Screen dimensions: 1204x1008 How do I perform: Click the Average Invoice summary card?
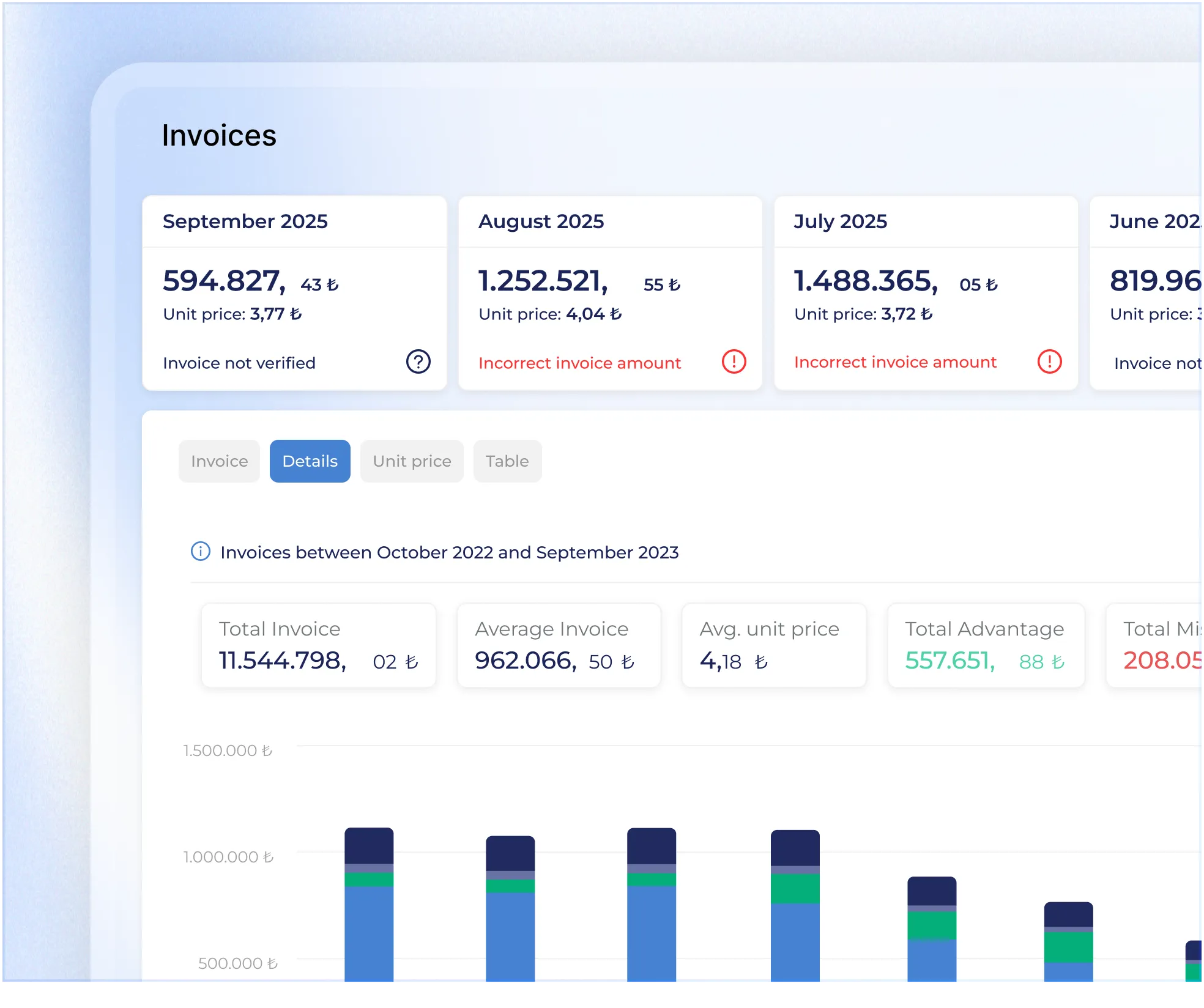pyautogui.click(x=559, y=645)
